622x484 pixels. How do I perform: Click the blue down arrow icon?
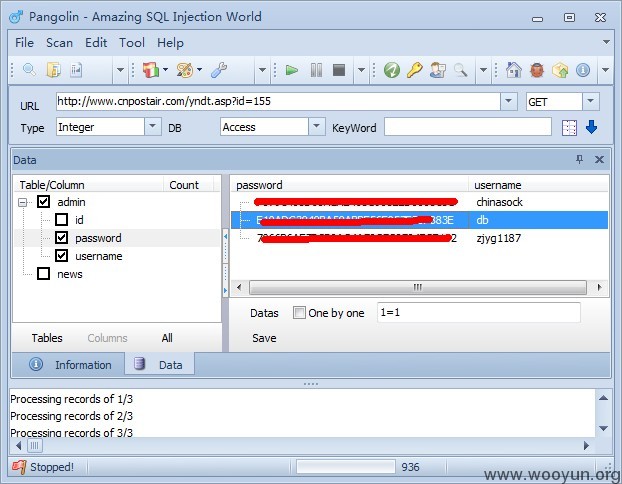[x=591, y=127]
